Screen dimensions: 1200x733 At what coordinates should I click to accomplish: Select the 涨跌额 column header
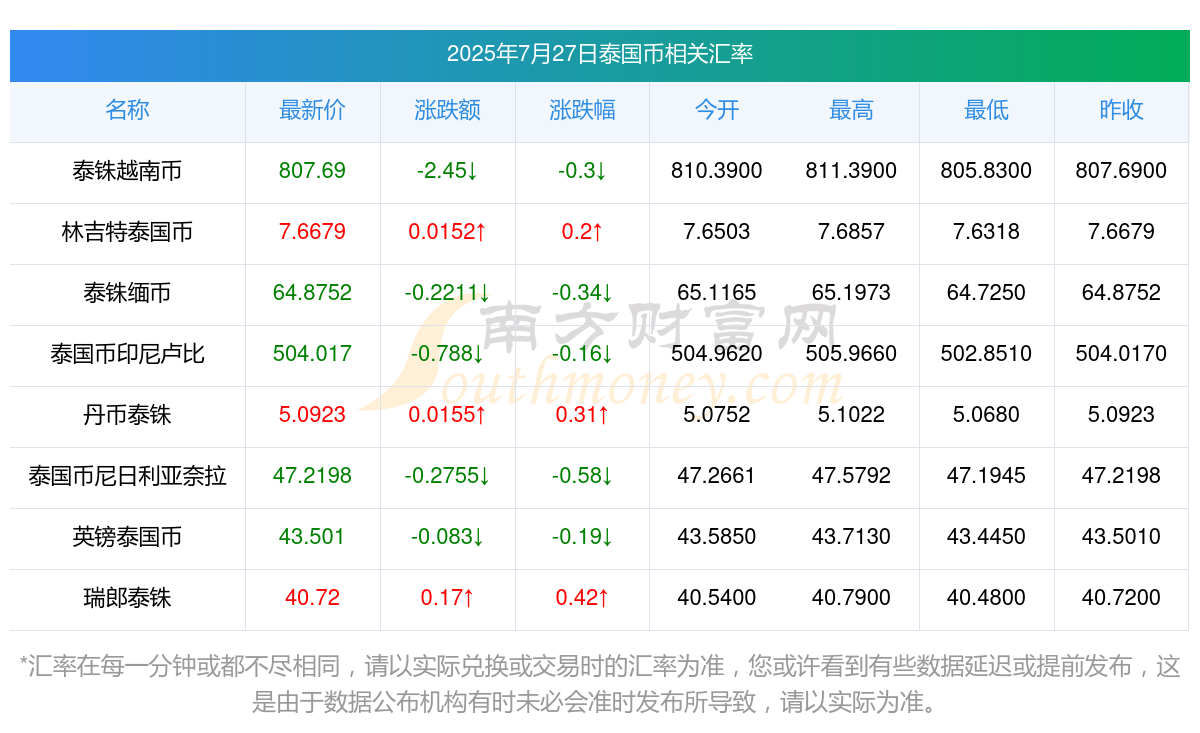click(447, 110)
